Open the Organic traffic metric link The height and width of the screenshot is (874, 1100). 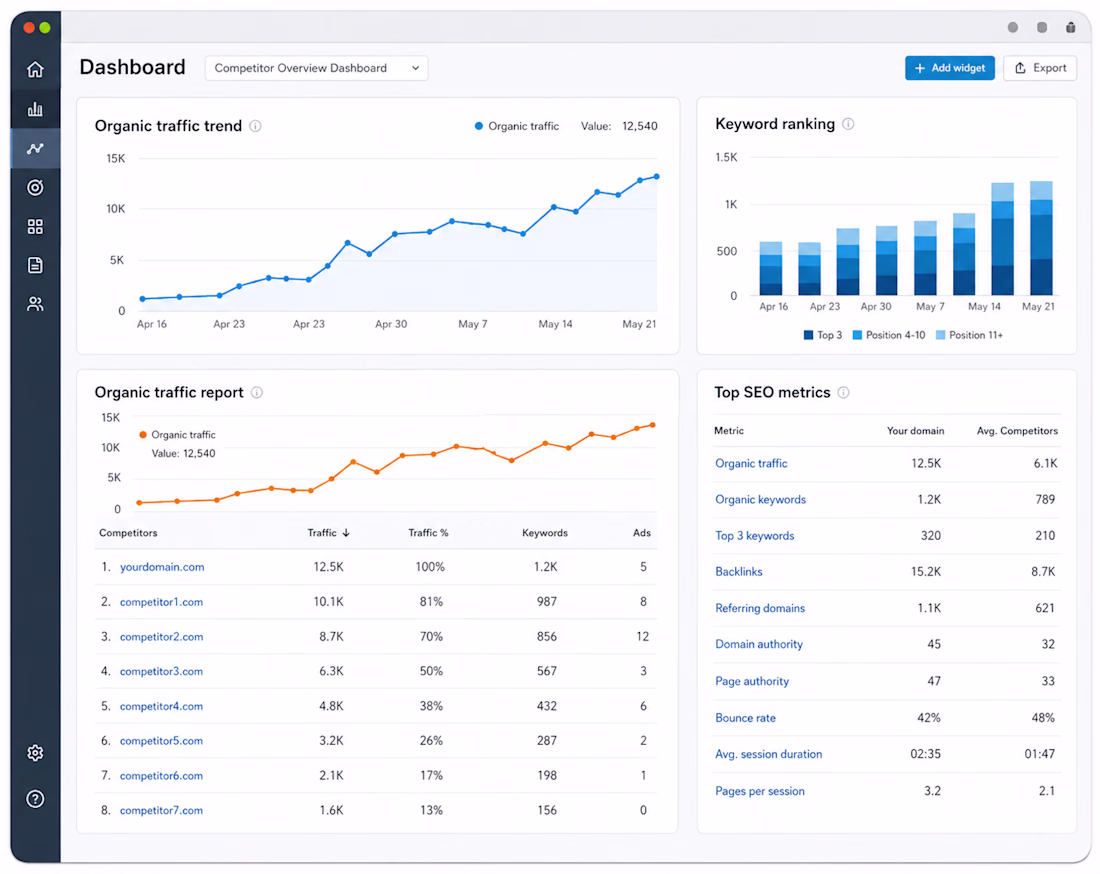tap(751, 464)
